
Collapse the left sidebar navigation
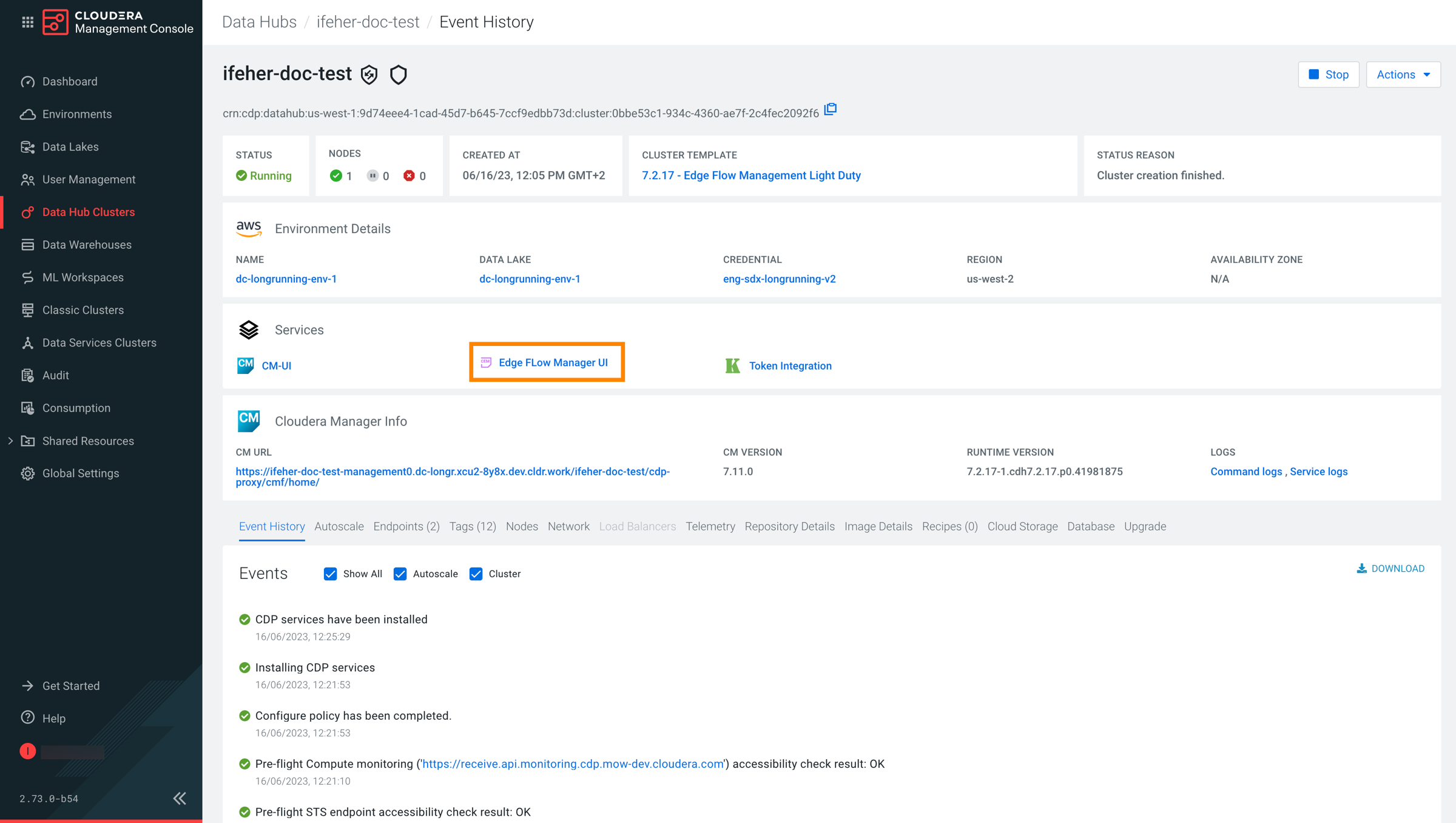[x=180, y=798]
